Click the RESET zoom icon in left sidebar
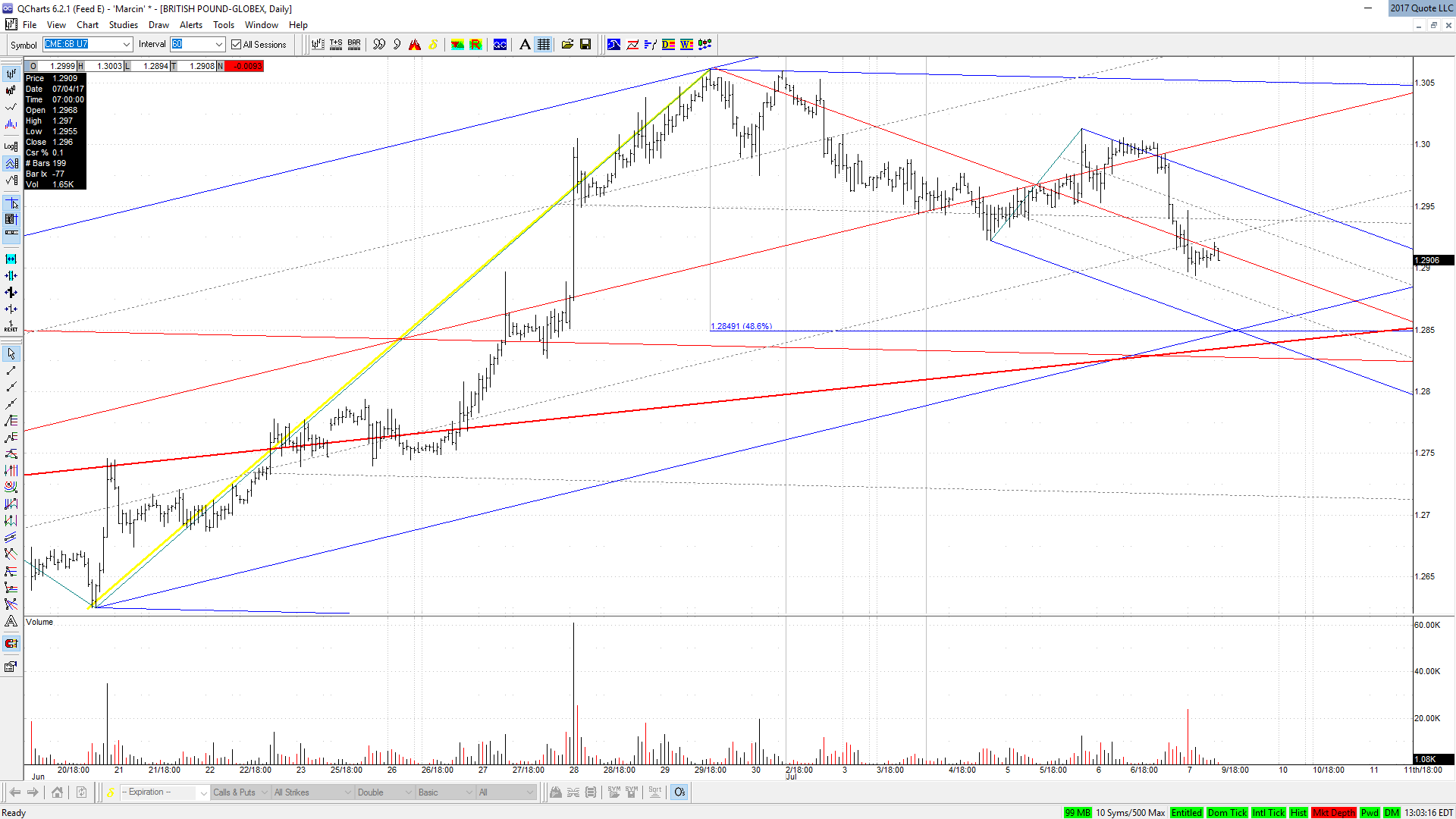Image resolution: width=1456 pixels, height=819 pixels. [x=11, y=326]
